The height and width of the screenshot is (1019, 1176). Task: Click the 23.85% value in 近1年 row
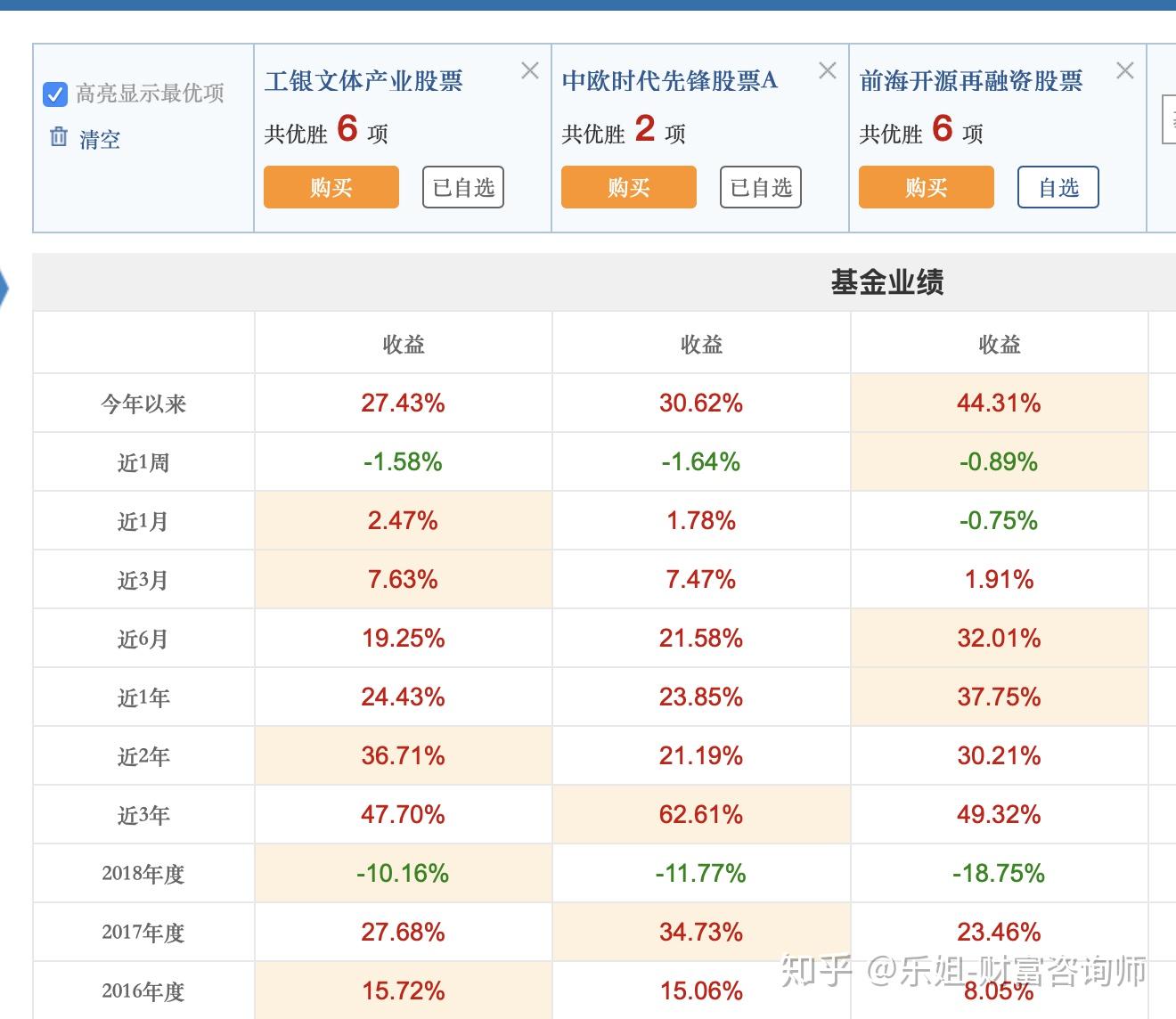click(x=701, y=697)
